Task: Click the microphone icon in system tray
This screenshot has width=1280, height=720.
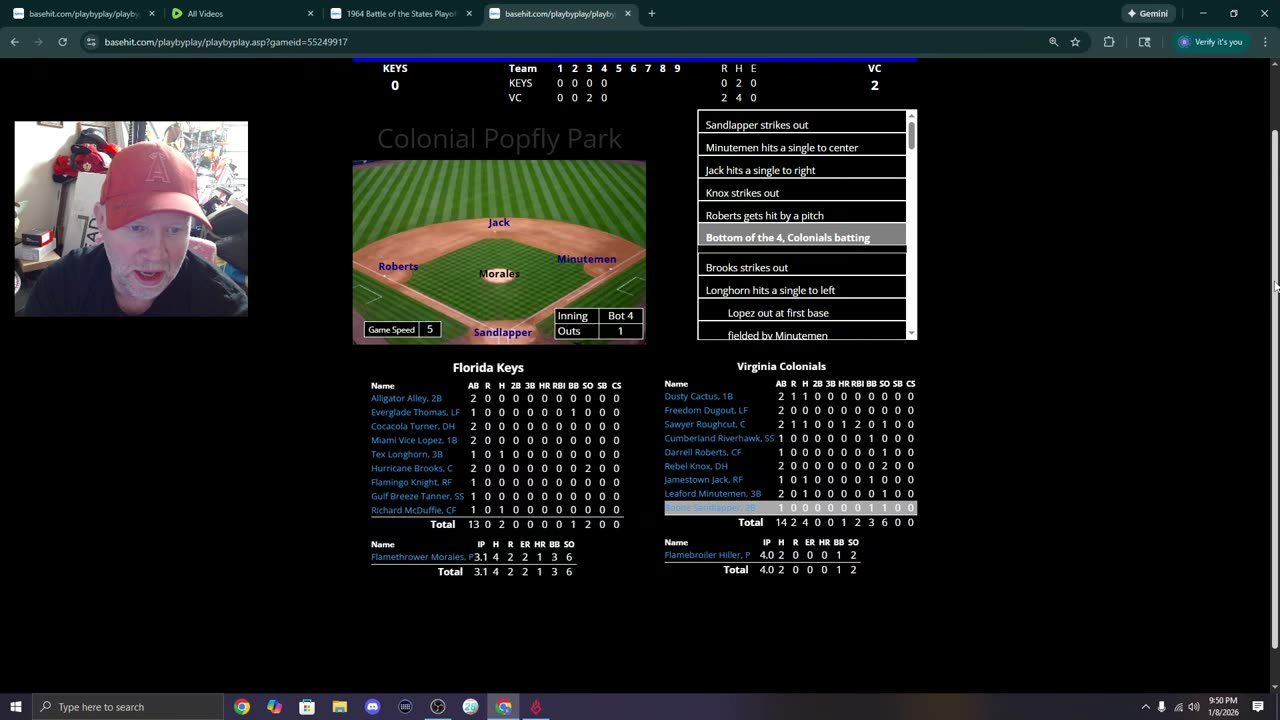Action: pyautogui.click(x=1161, y=707)
